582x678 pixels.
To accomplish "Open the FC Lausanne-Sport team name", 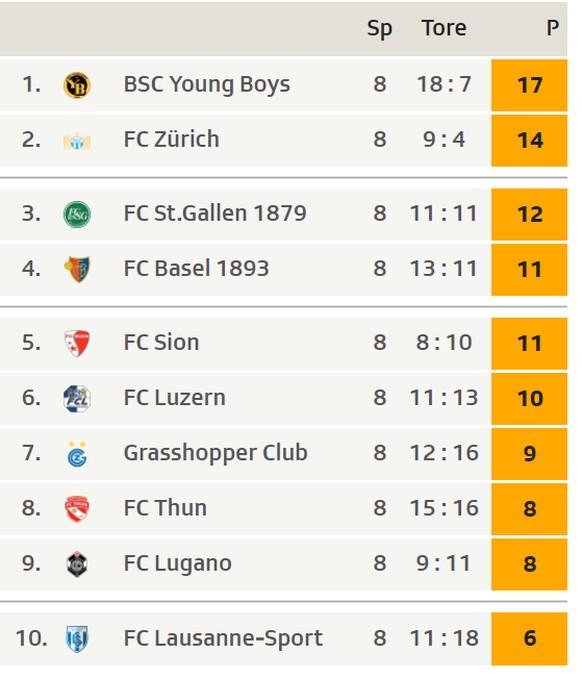I will (223, 638).
